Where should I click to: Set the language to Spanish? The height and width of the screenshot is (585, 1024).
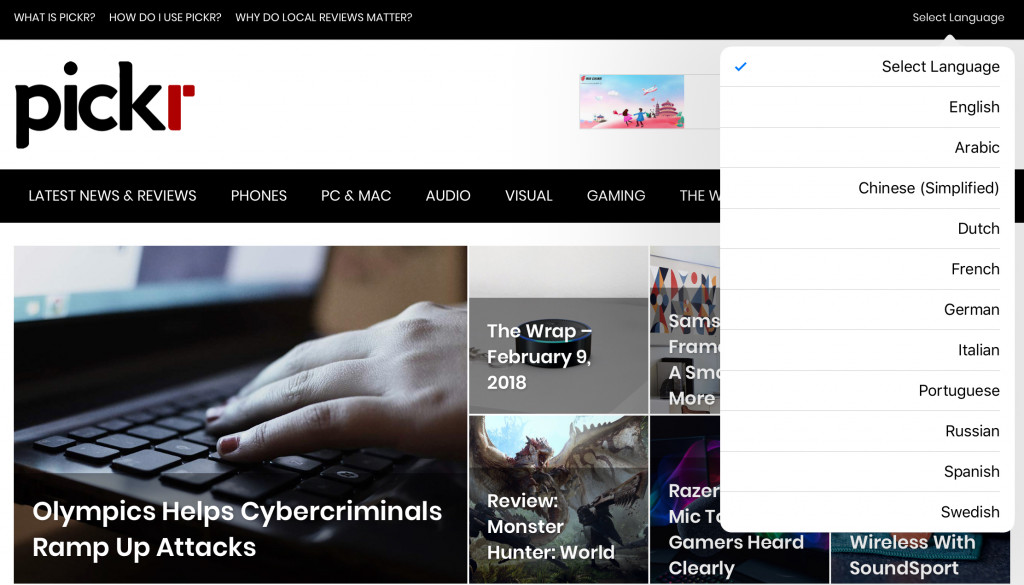[x=867, y=471]
